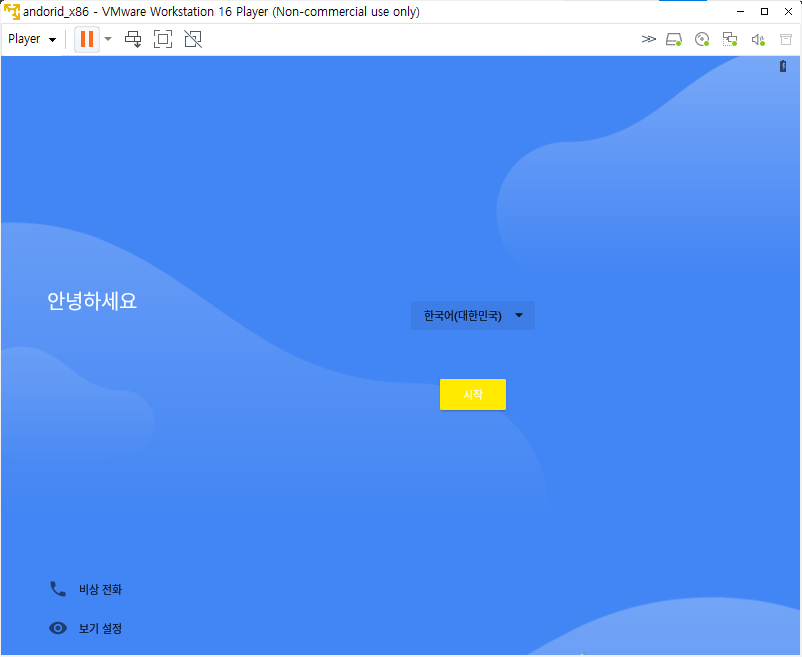This screenshot has width=802, height=657.
Task: Click the yellow 시작 start button
Action: click(x=473, y=394)
